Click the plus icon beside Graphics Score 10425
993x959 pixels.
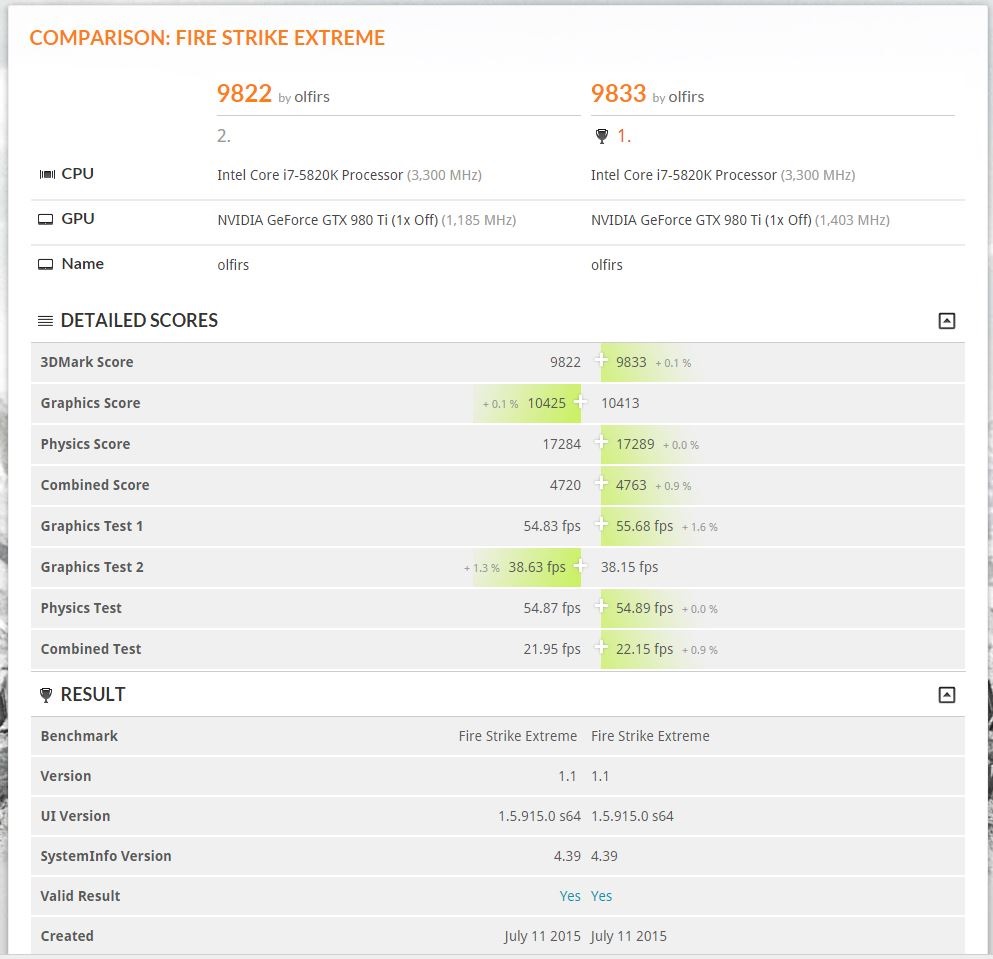[x=581, y=401]
